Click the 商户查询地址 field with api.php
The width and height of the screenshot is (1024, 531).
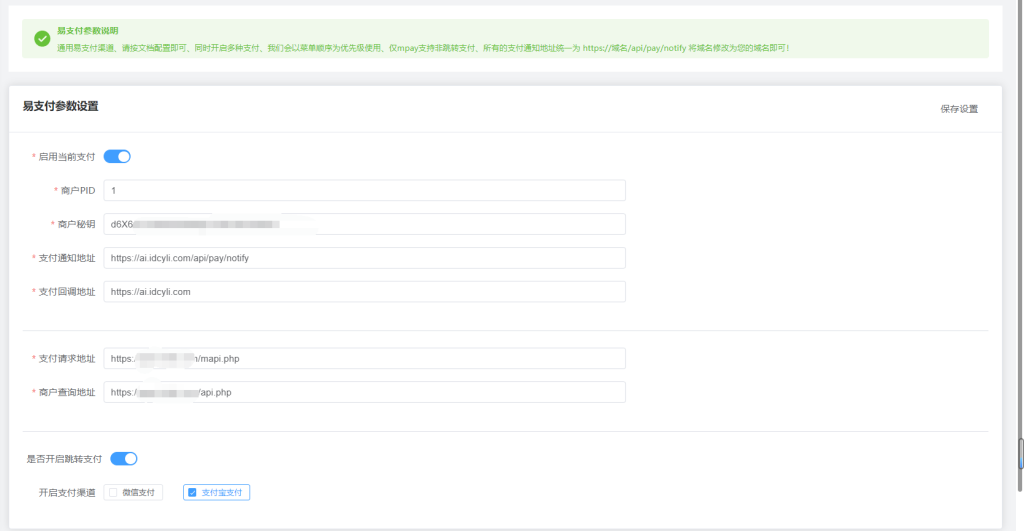click(x=364, y=392)
